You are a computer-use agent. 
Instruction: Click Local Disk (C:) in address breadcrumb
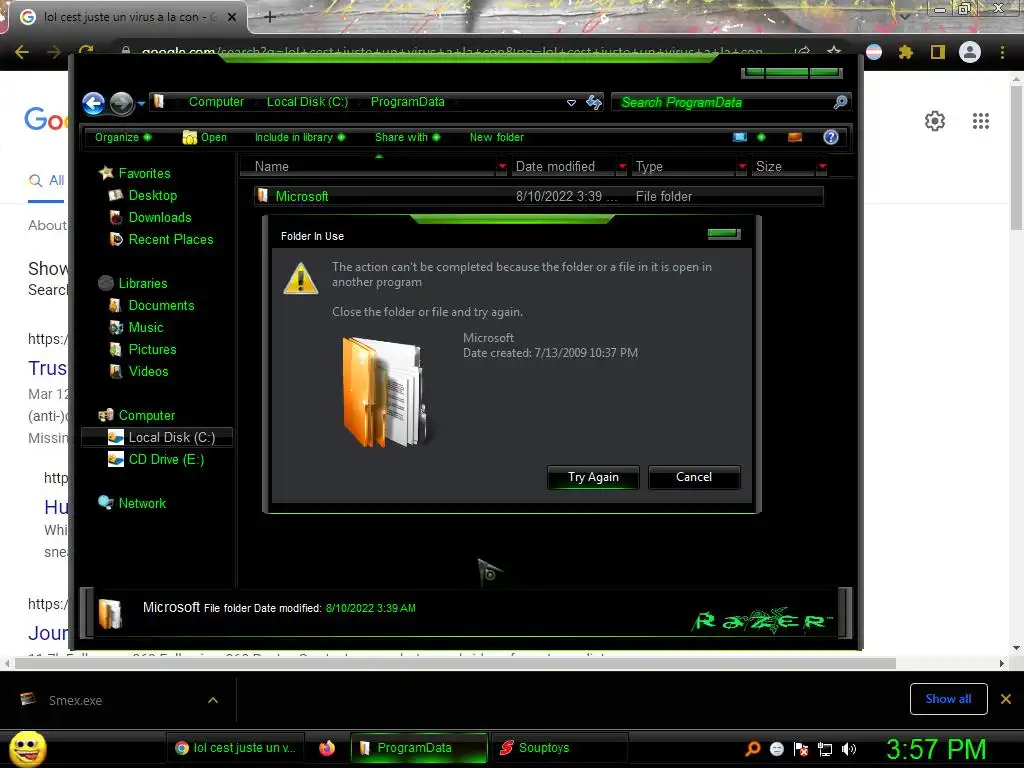pos(307,102)
